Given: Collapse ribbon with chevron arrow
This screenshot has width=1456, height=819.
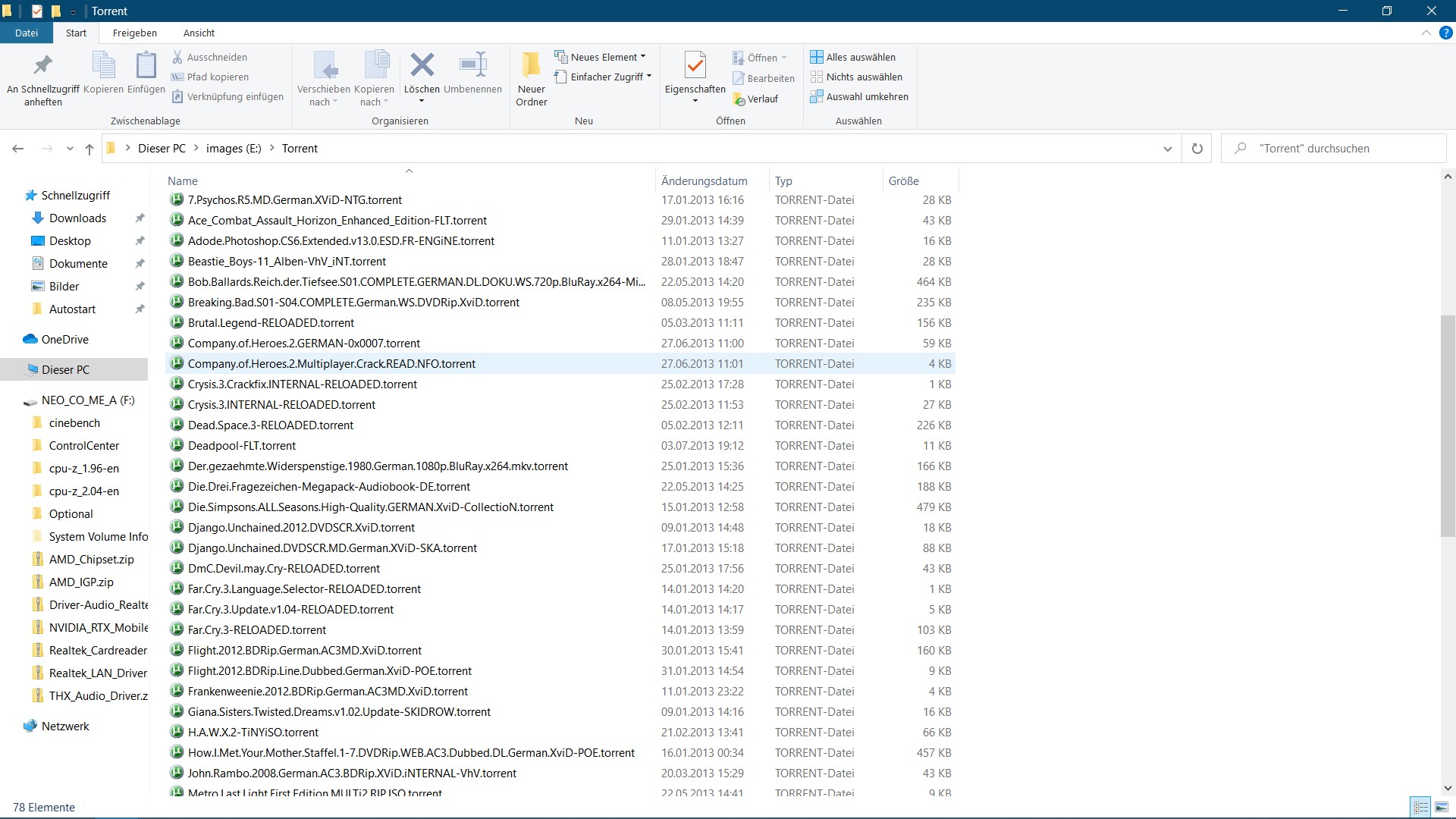Looking at the screenshot, I should [1426, 33].
